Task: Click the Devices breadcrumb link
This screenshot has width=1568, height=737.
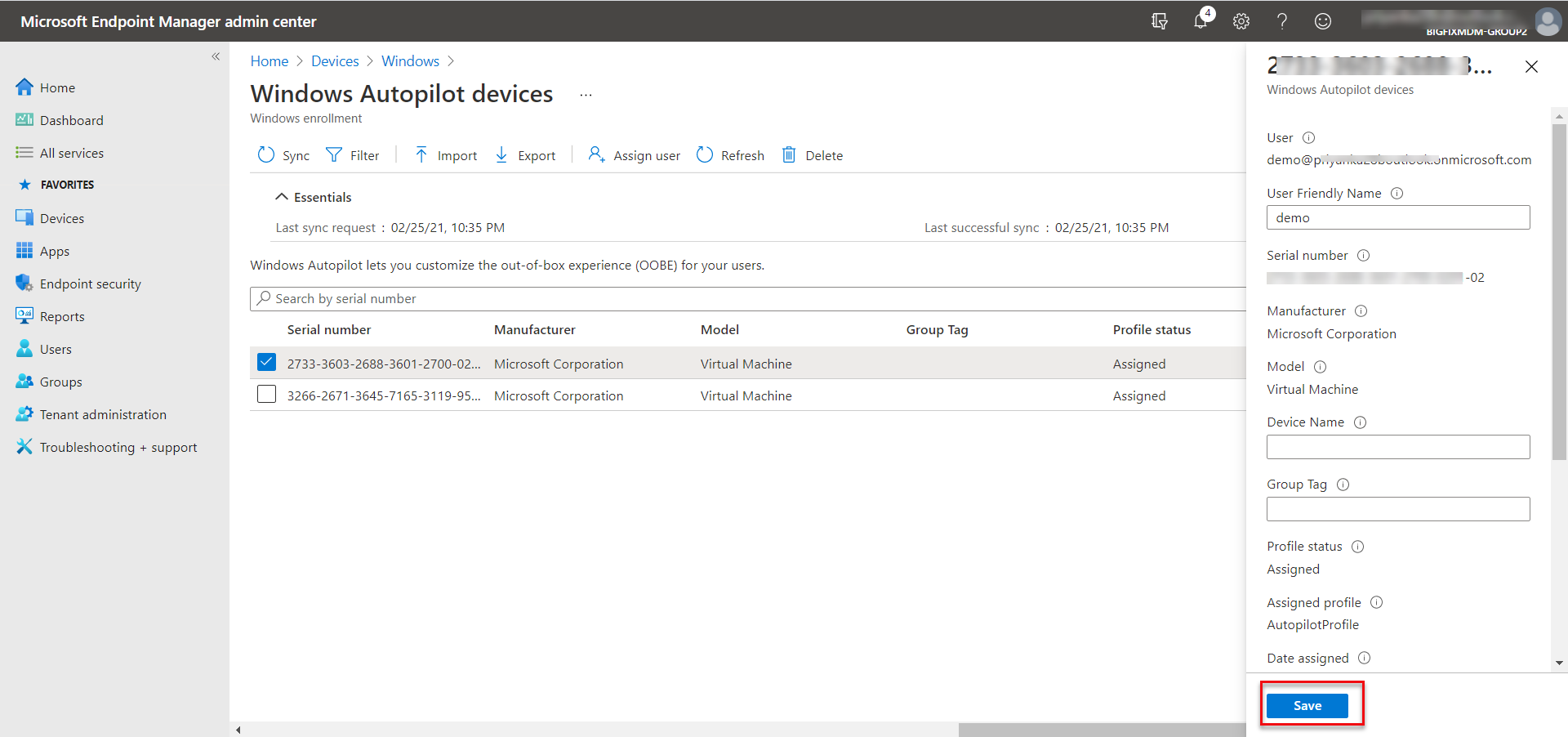Action: [335, 61]
